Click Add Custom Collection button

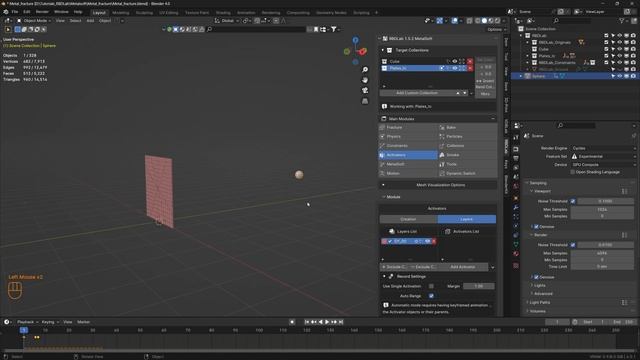coord(417,93)
